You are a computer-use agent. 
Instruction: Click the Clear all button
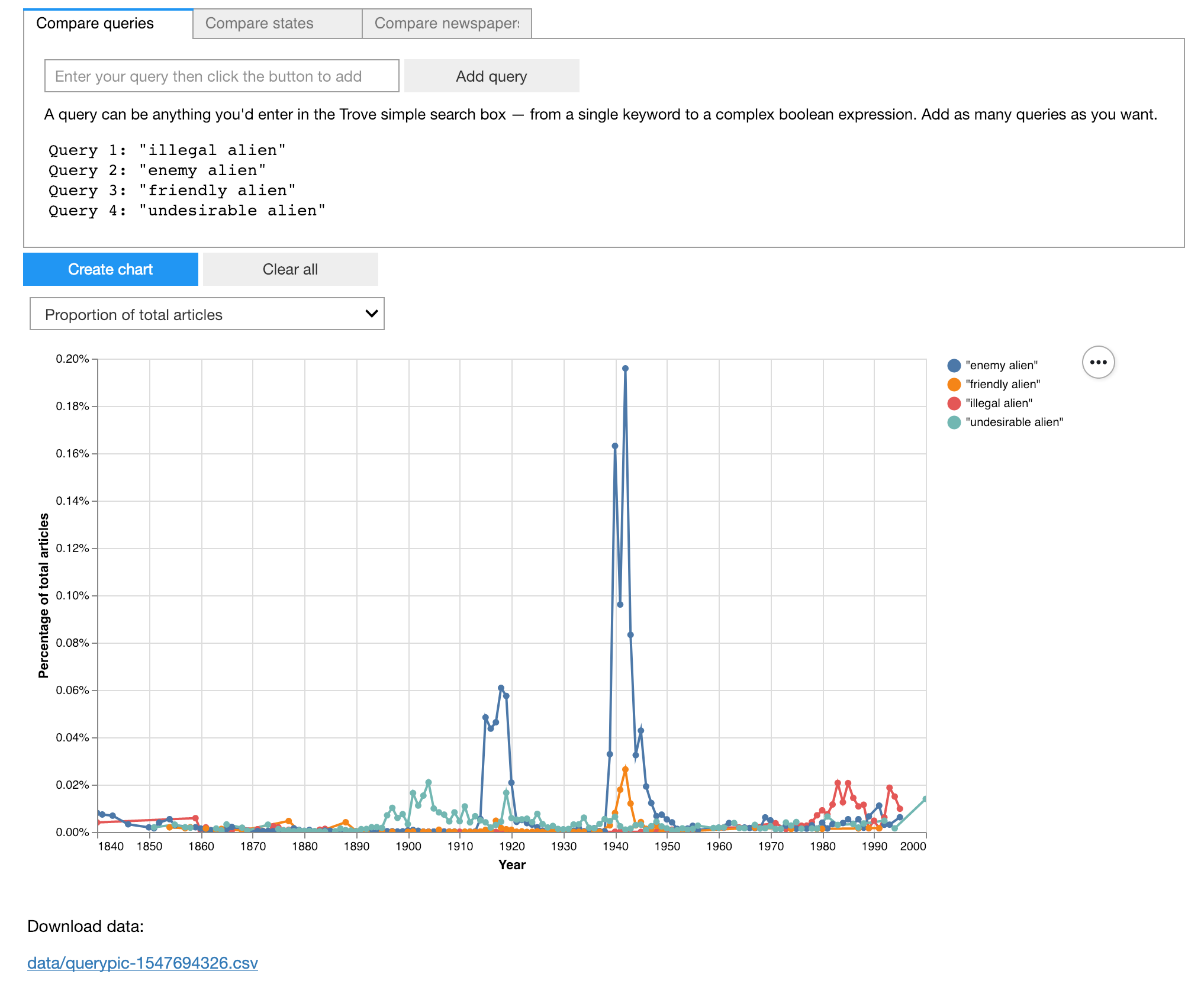click(x=290, y=269)
